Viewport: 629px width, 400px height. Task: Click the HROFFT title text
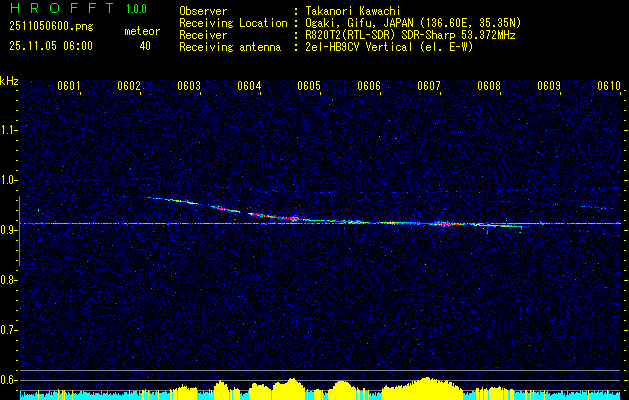pyautogui.click(x=56, y=8)
